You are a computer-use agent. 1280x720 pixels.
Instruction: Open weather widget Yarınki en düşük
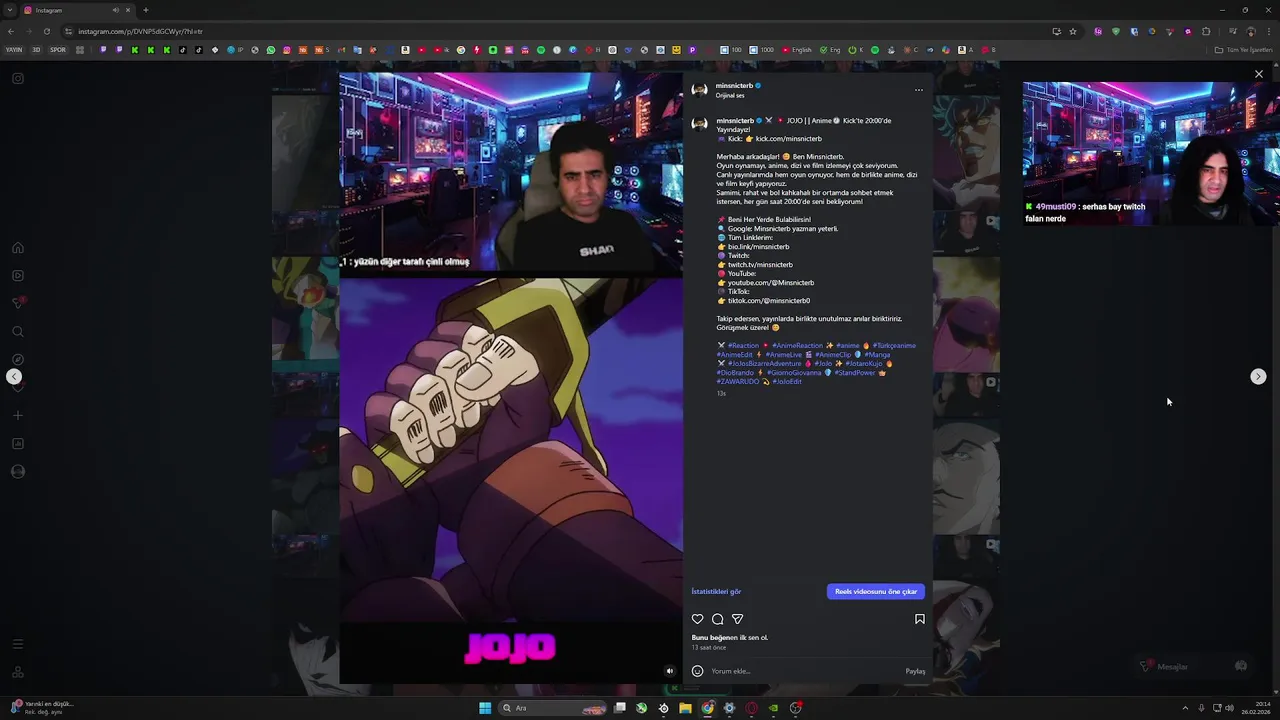[x=40, y=707]
